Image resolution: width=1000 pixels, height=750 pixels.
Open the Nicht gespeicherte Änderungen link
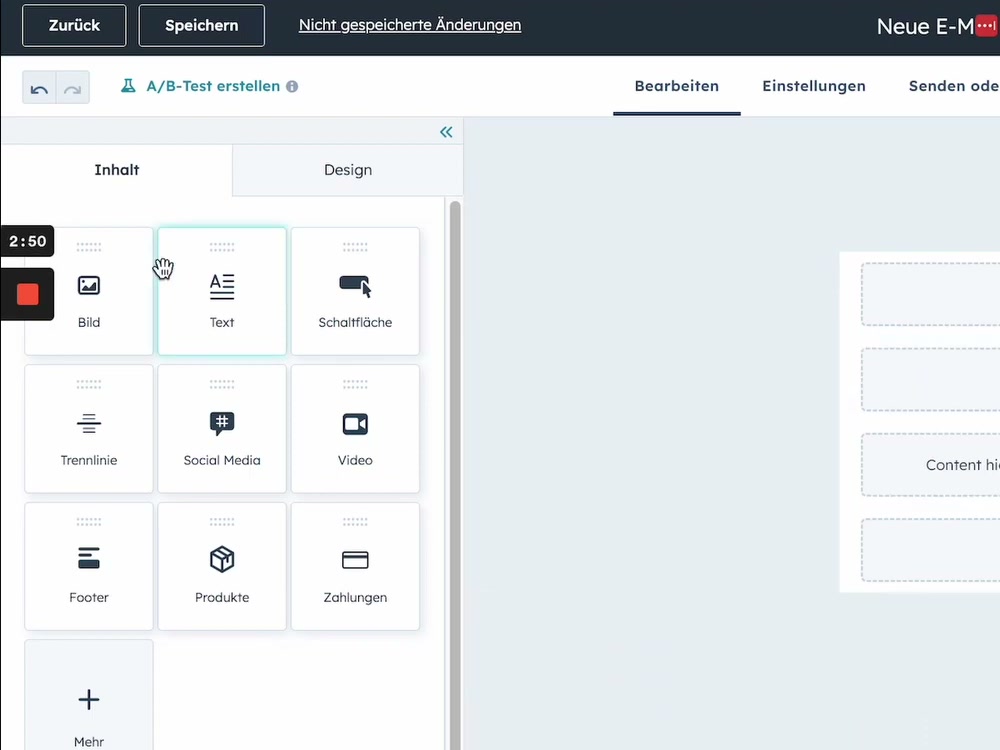pyautogui.click(x=409, y=24)
